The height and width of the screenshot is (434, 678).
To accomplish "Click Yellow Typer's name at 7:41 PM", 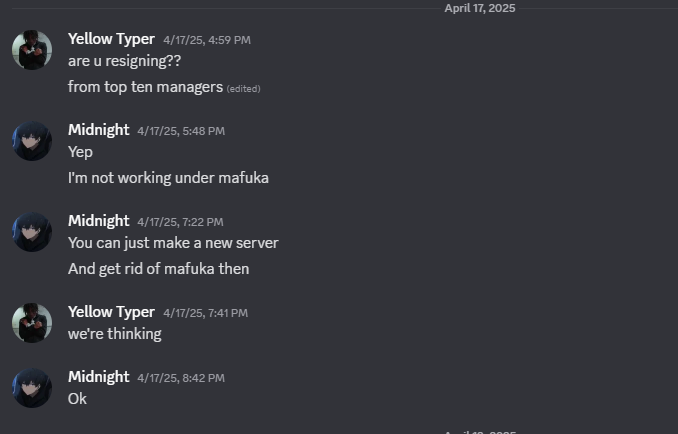I will click(111, 312).
